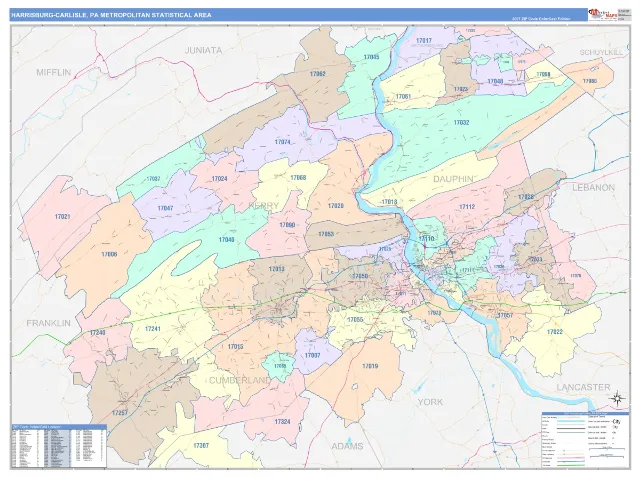
Task: Select ZIP code 17074 label
Action: 282,142
